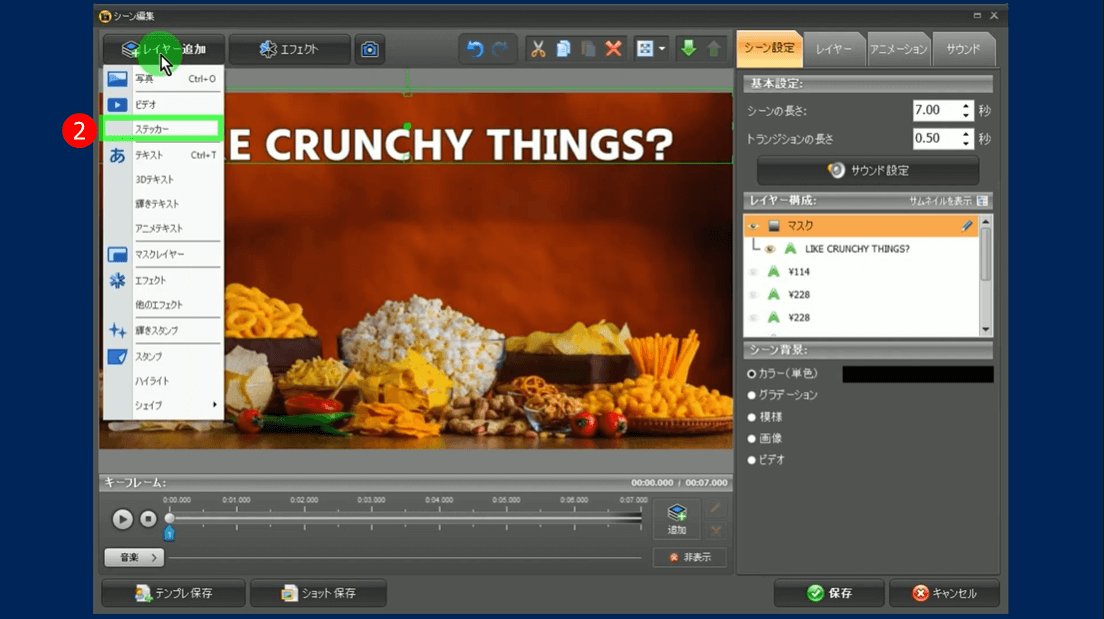The image size is (1104, 619).
Task: Select the 模様 background option
Action: pyautogui.click(x=752, y=417)
